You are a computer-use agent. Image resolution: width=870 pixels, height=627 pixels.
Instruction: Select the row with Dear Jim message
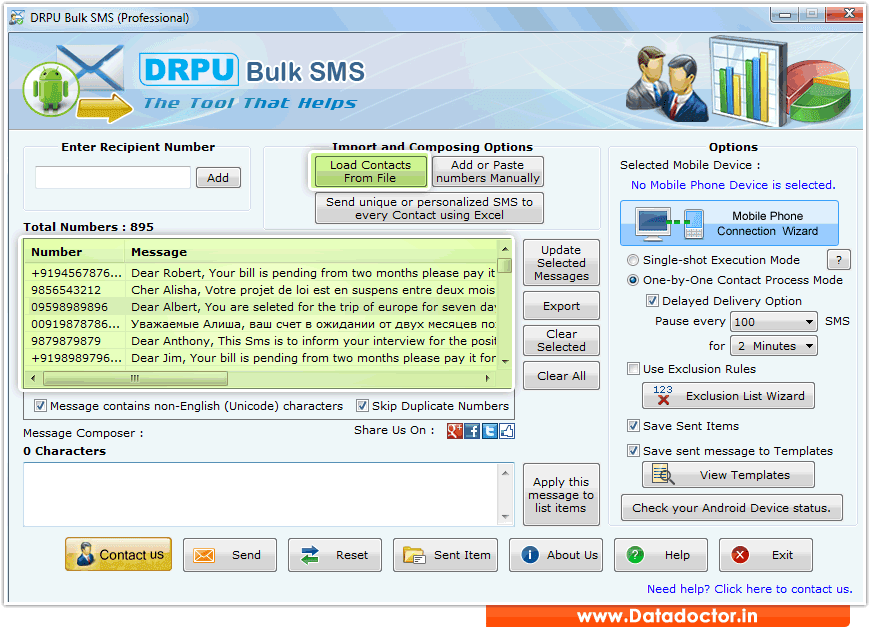pos(261,358)
